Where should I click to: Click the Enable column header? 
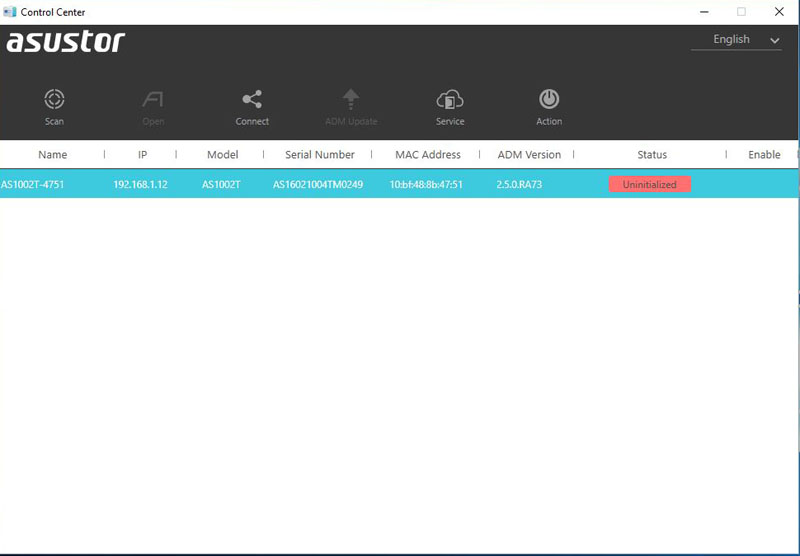click(764, 155)
